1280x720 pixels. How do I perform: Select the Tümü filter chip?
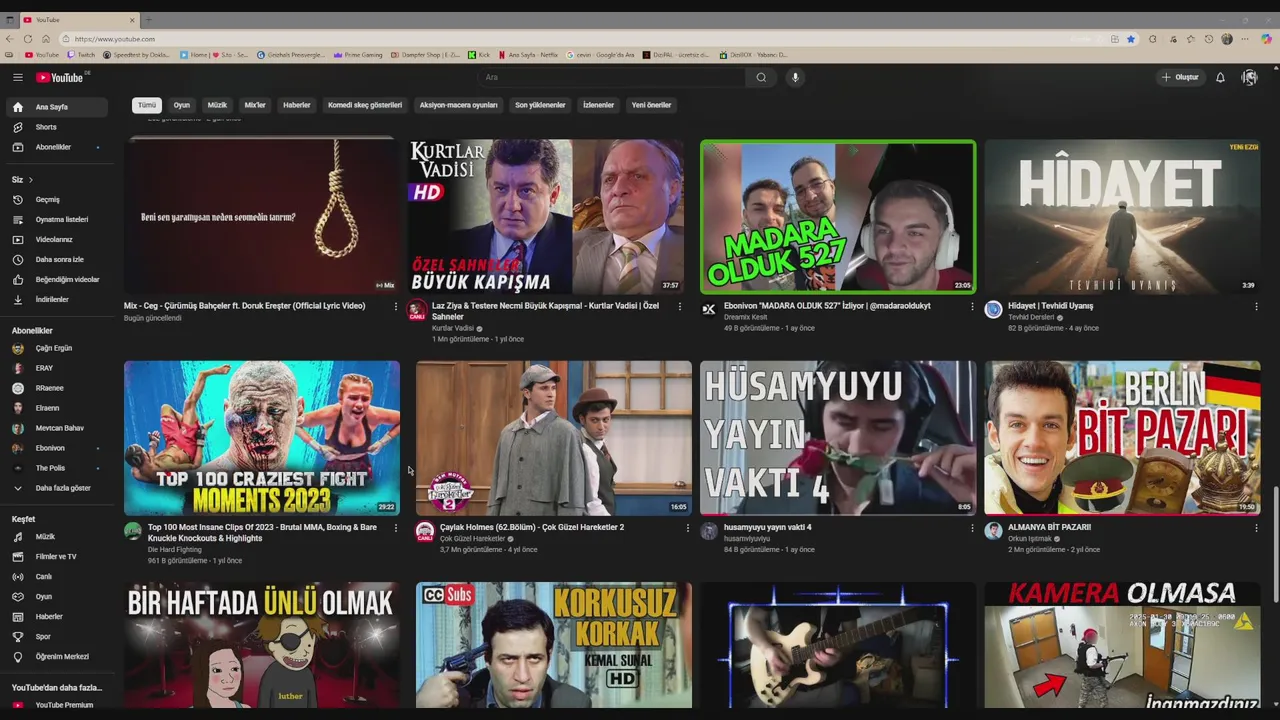tap(147, 105)
